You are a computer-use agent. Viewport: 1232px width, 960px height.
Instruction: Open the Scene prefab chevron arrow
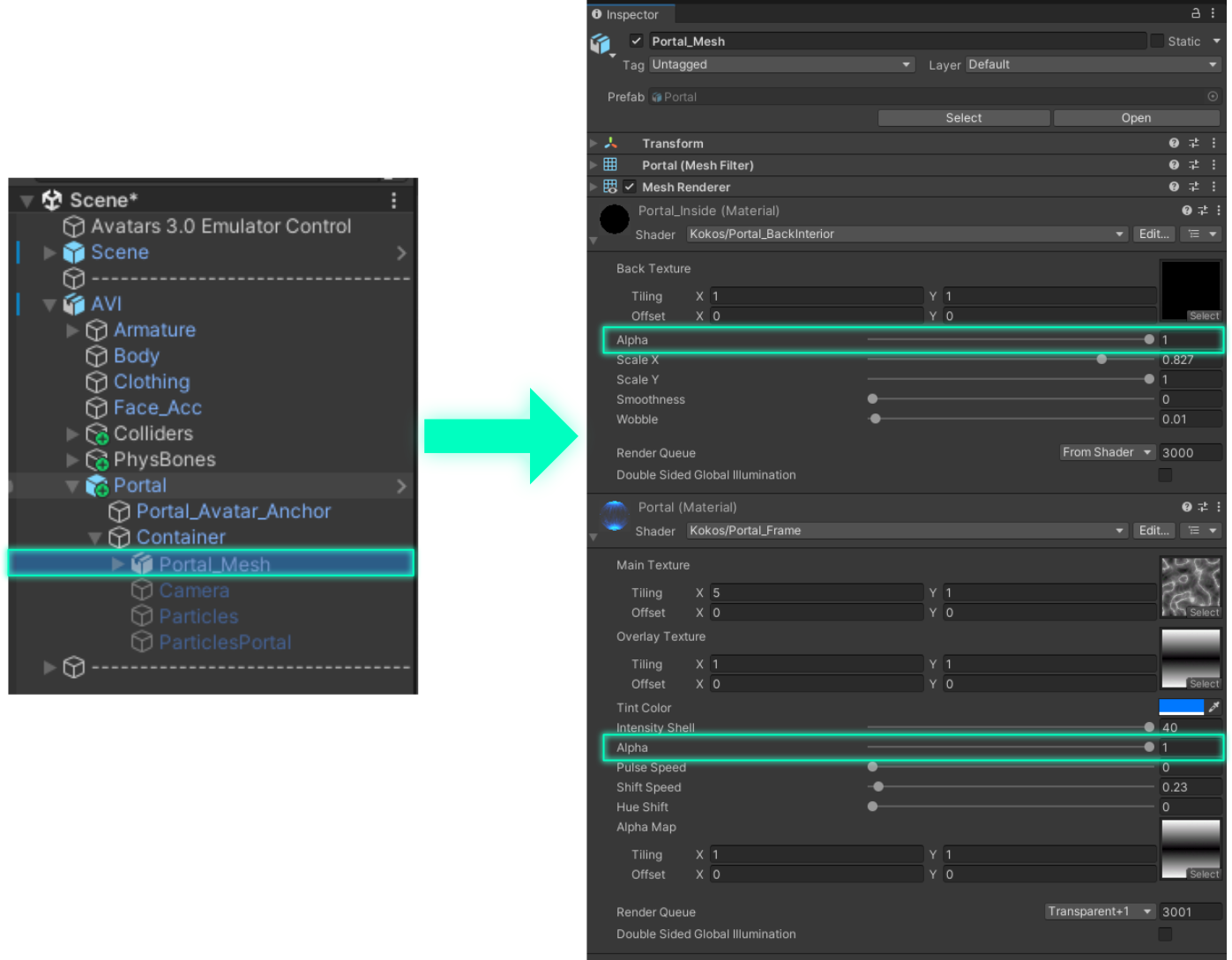401,253
